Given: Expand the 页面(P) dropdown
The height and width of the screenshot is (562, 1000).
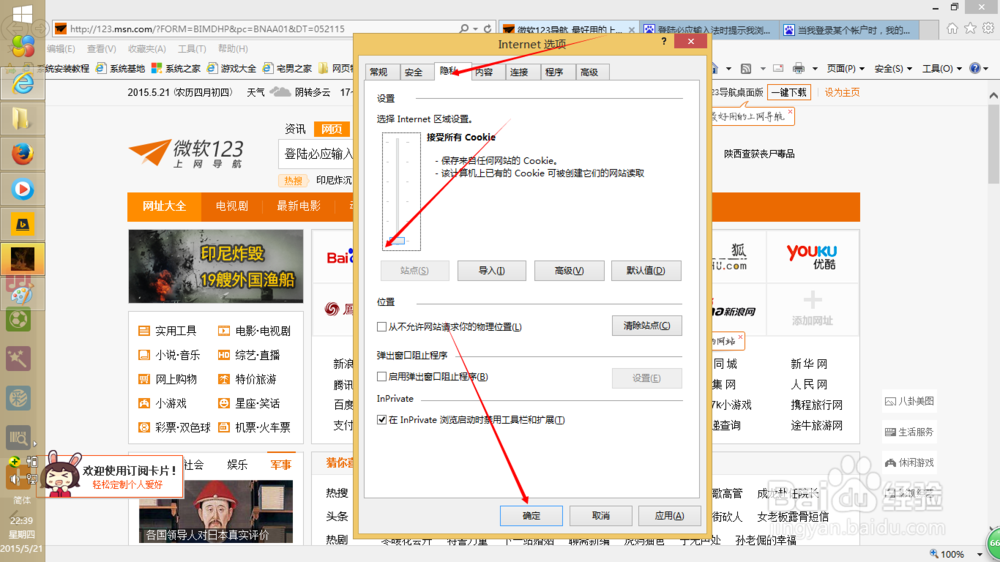Looking at the screenshot, I should pos(846,68).
